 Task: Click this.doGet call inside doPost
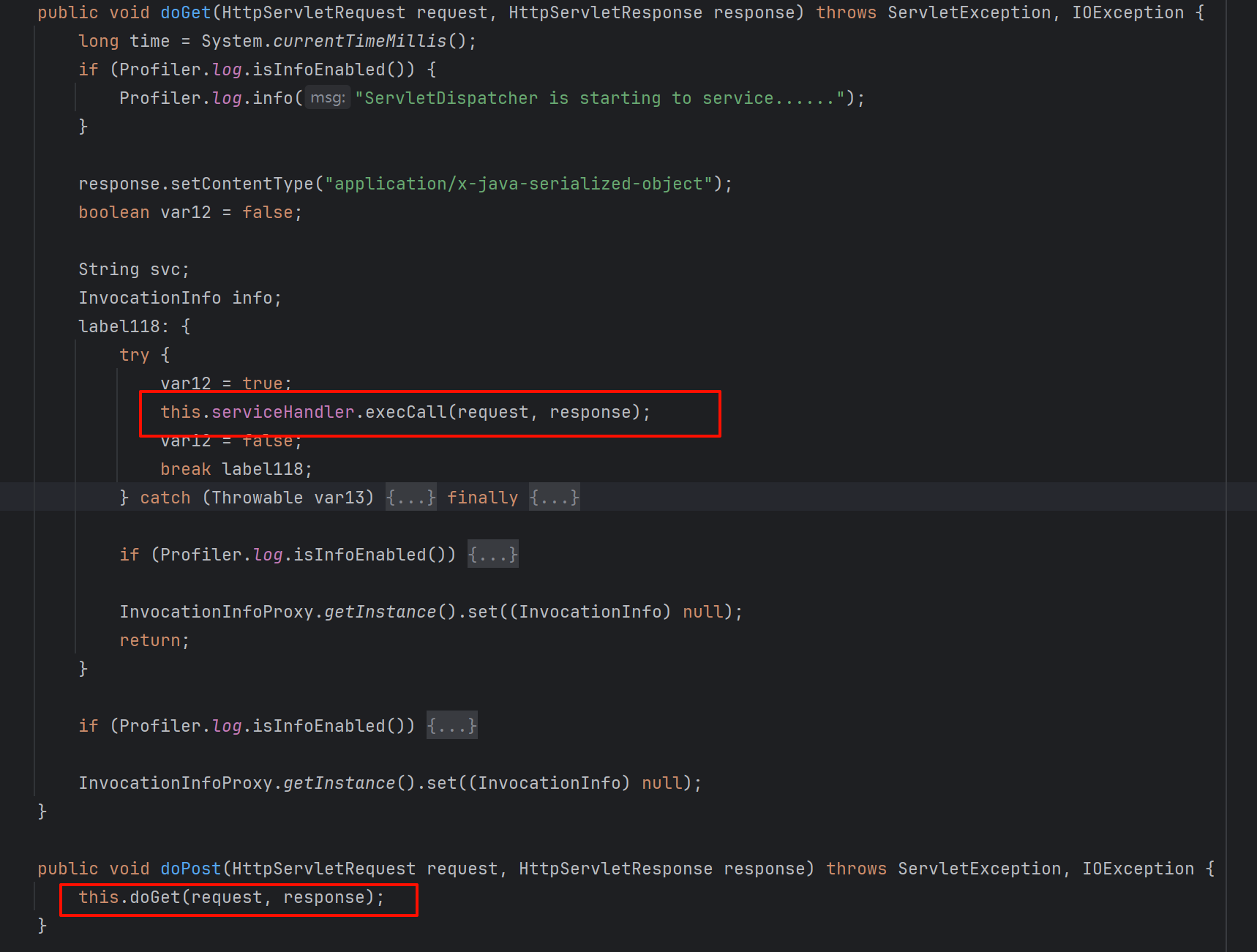[154, 897]
